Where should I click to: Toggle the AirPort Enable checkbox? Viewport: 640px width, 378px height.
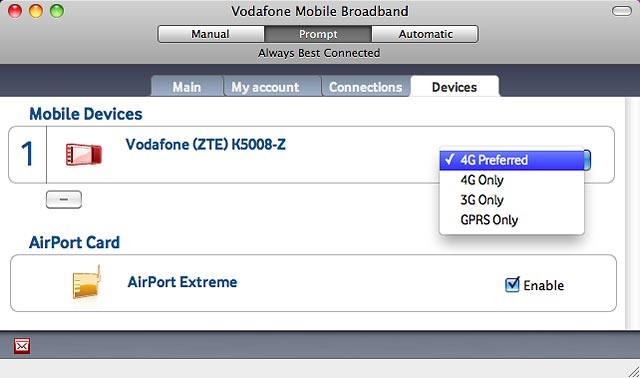[512, 285]
